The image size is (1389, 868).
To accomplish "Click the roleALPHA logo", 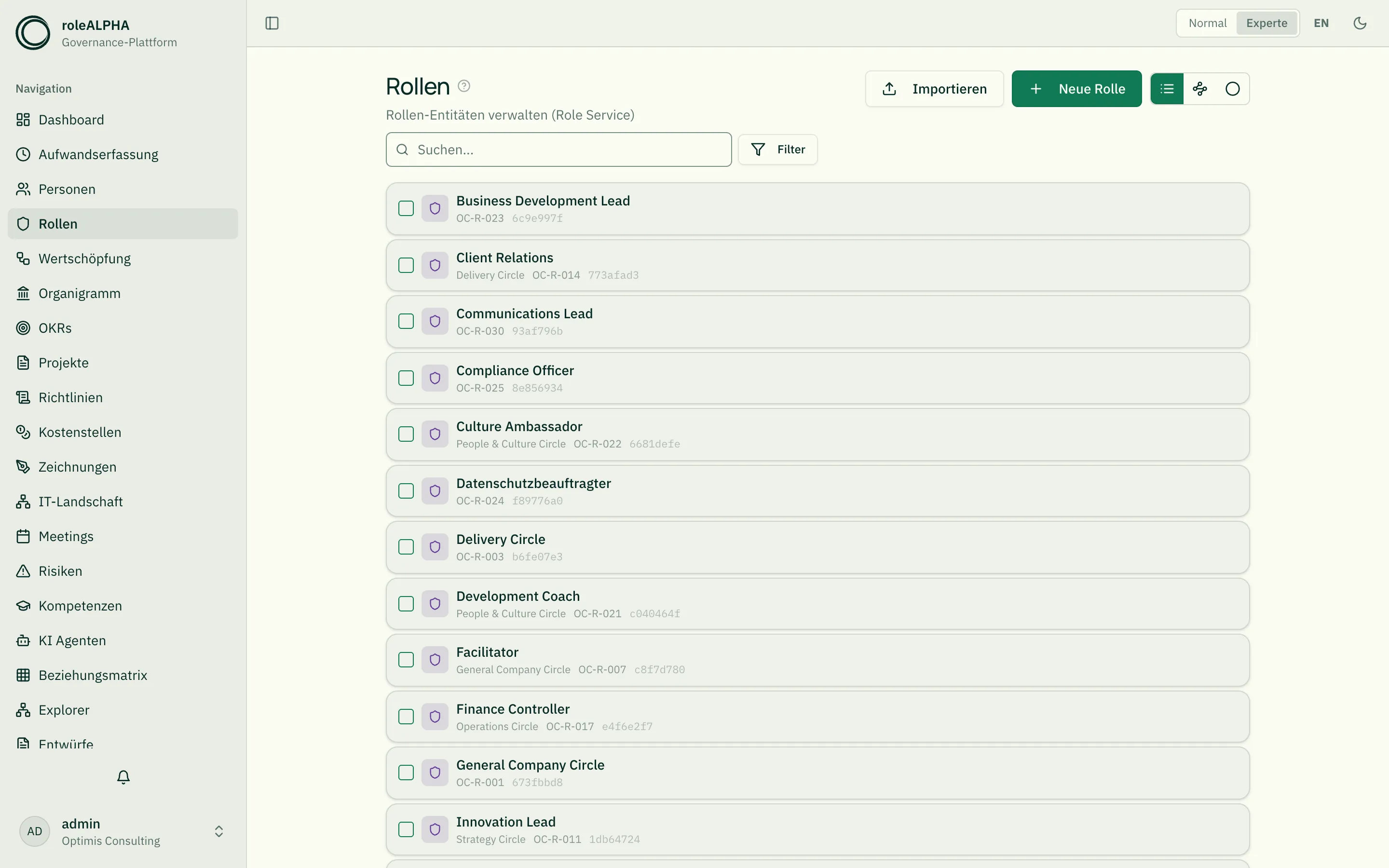I will [x=33, y=33].
